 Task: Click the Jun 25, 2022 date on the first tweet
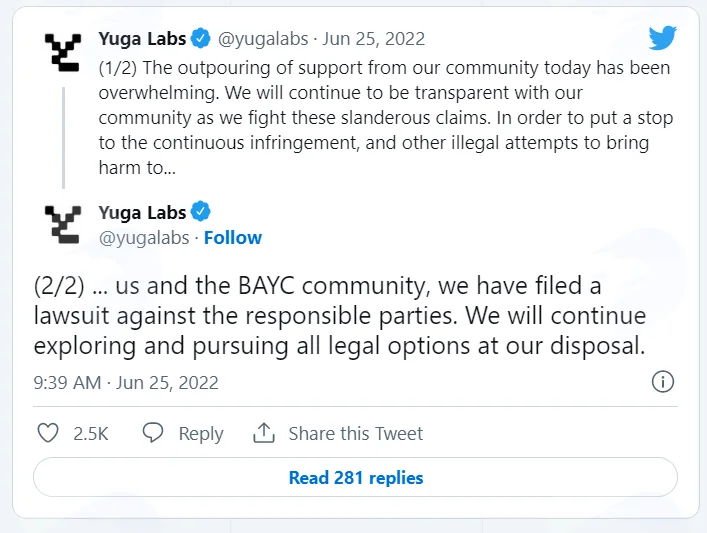click(x=373, y=39)
